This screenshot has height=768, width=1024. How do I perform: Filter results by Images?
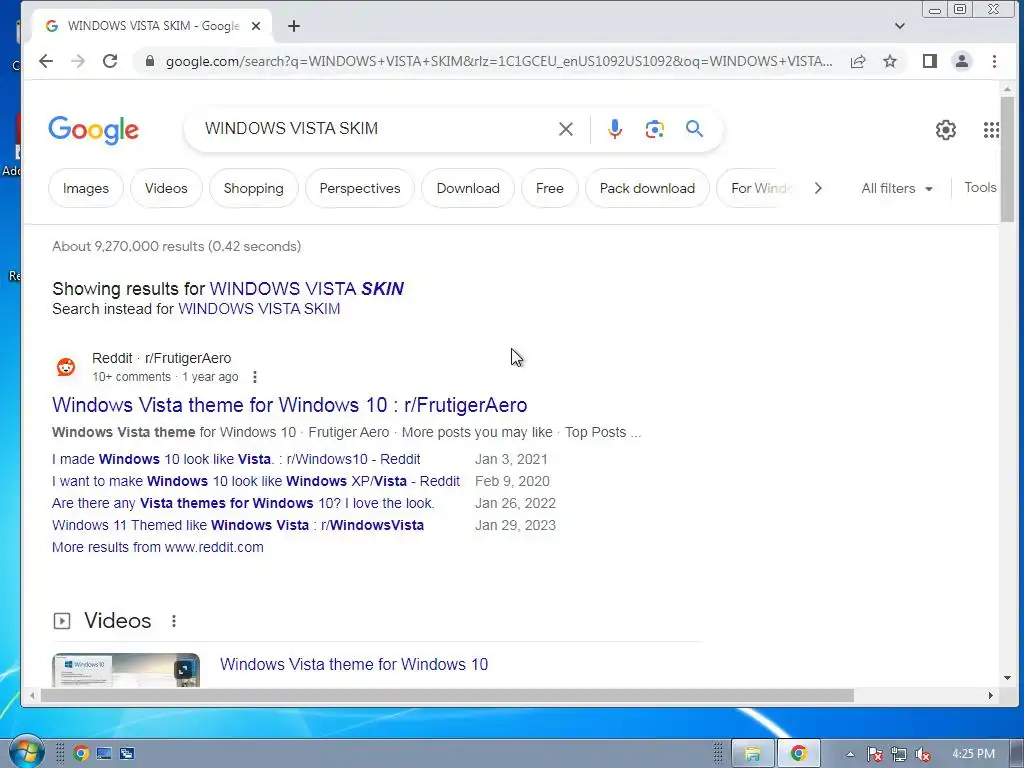point(86,188)
